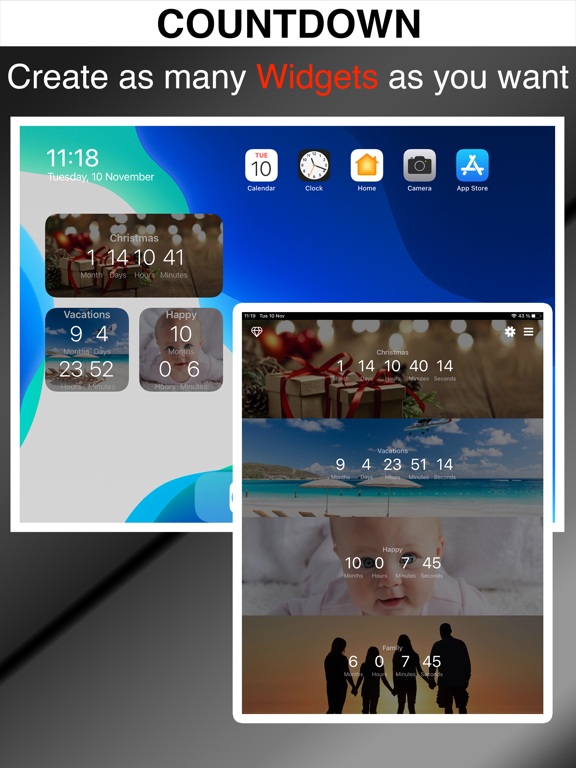The height and width of the screenshot is (768, 576).
Task: Open the hamburger menu icon
Action: (528, 332)
